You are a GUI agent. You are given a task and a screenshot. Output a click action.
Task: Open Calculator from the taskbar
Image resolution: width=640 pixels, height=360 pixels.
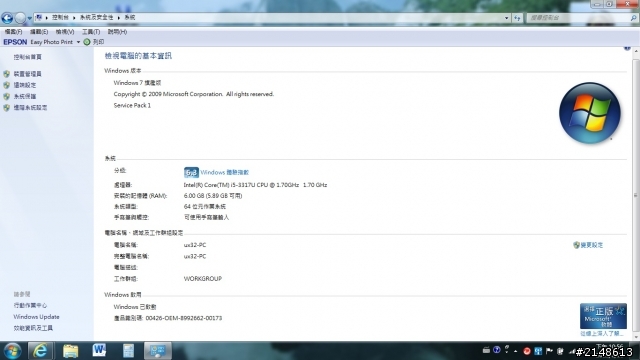[128, 351]
